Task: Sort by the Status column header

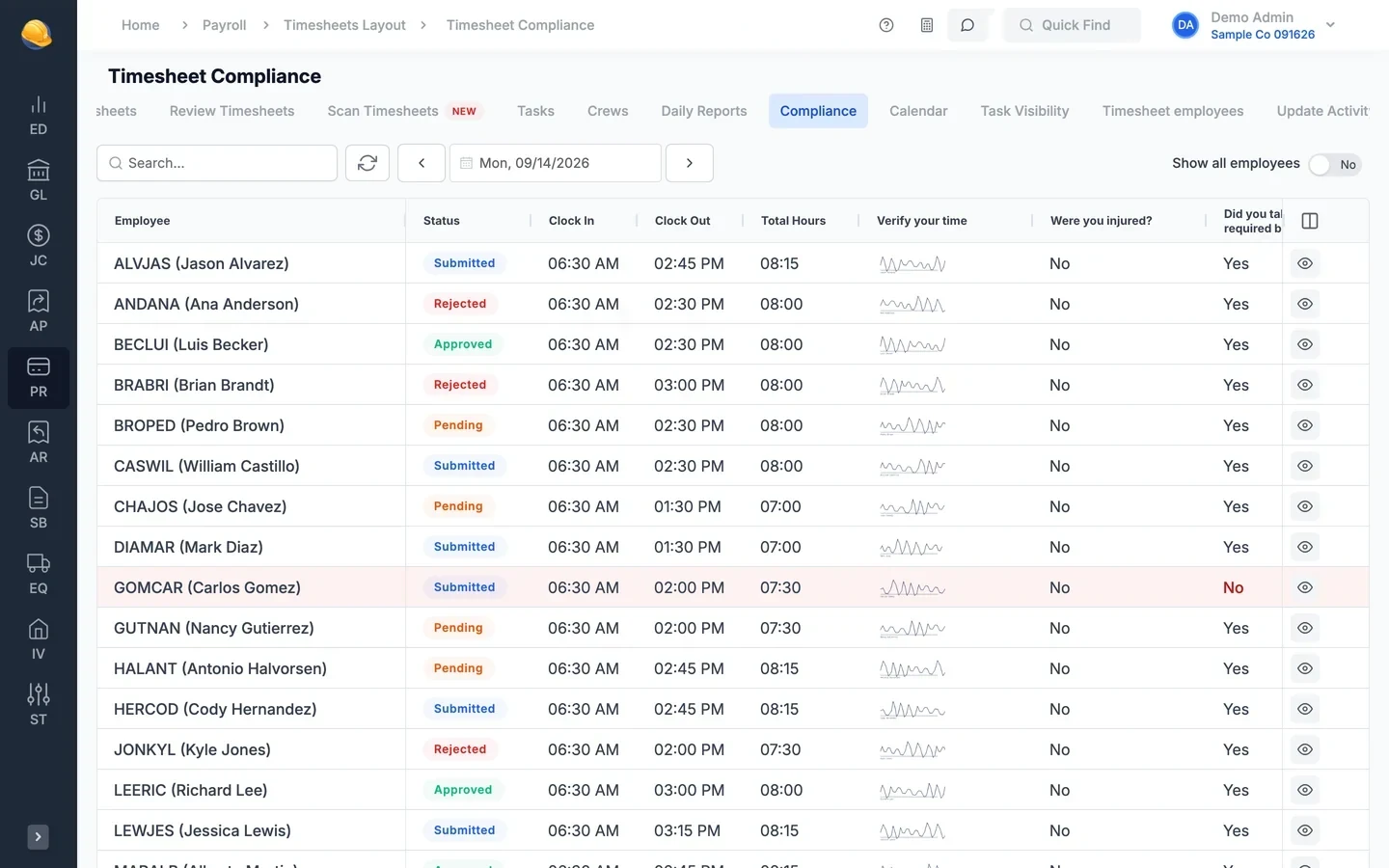Action: [441, 221]
